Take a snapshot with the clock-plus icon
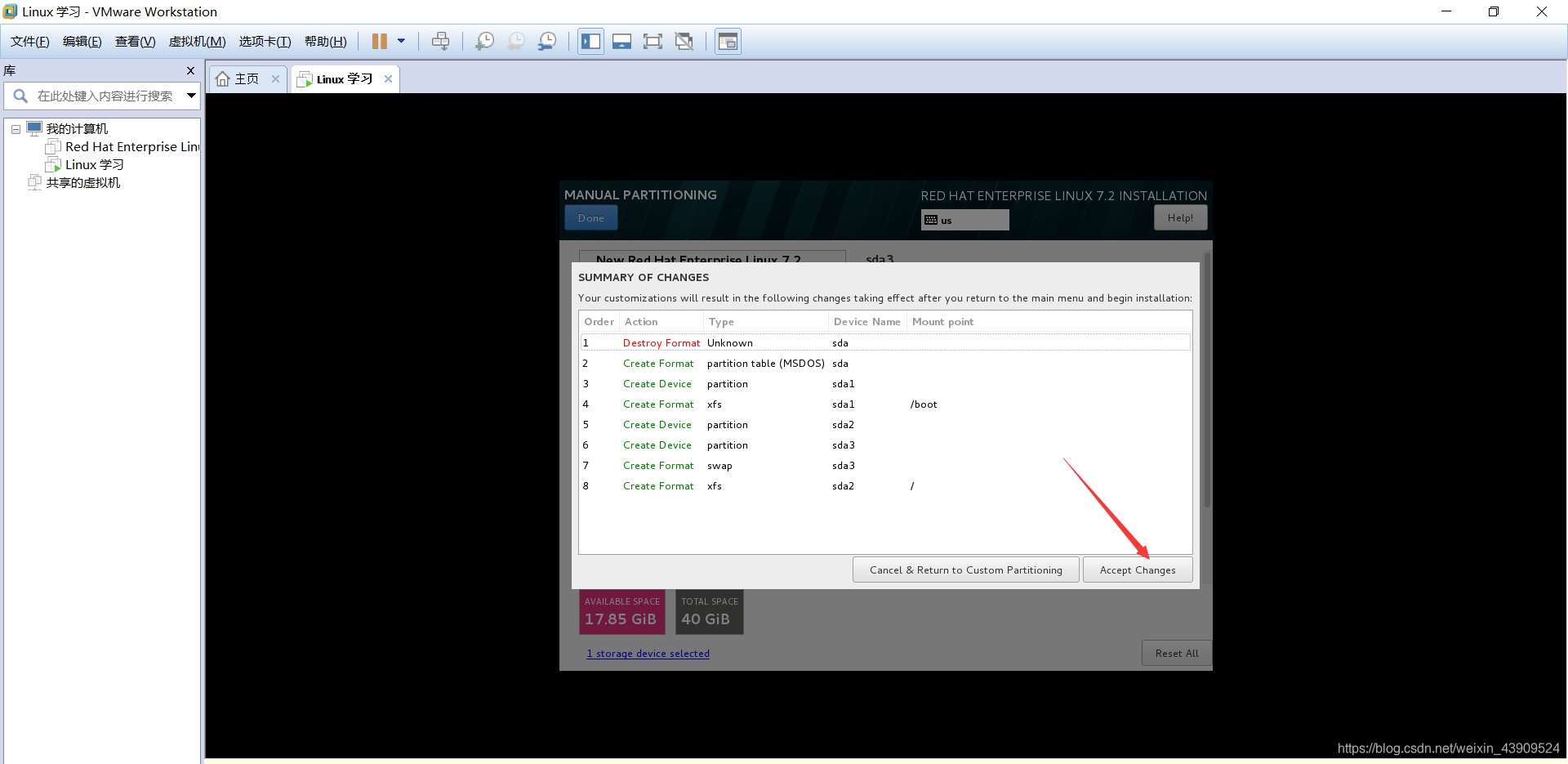Image resolution: width=1568 pixels, height=764 pixels. 484,42
